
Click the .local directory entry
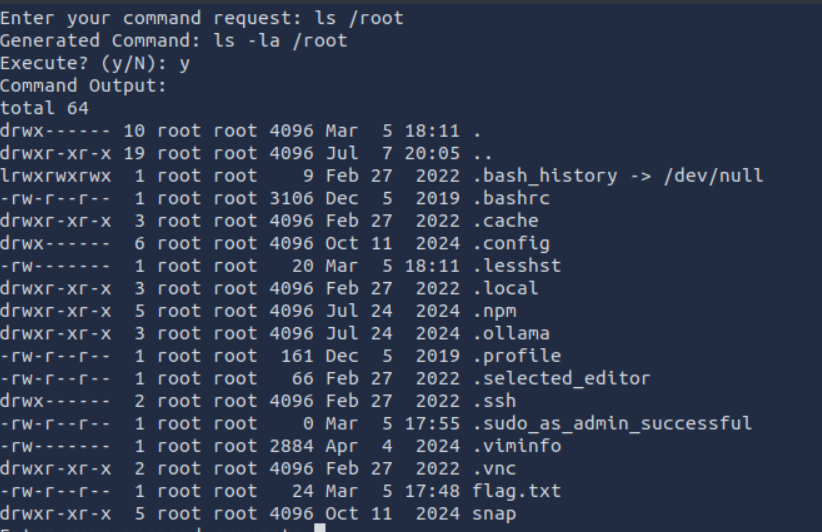[505, 288]
